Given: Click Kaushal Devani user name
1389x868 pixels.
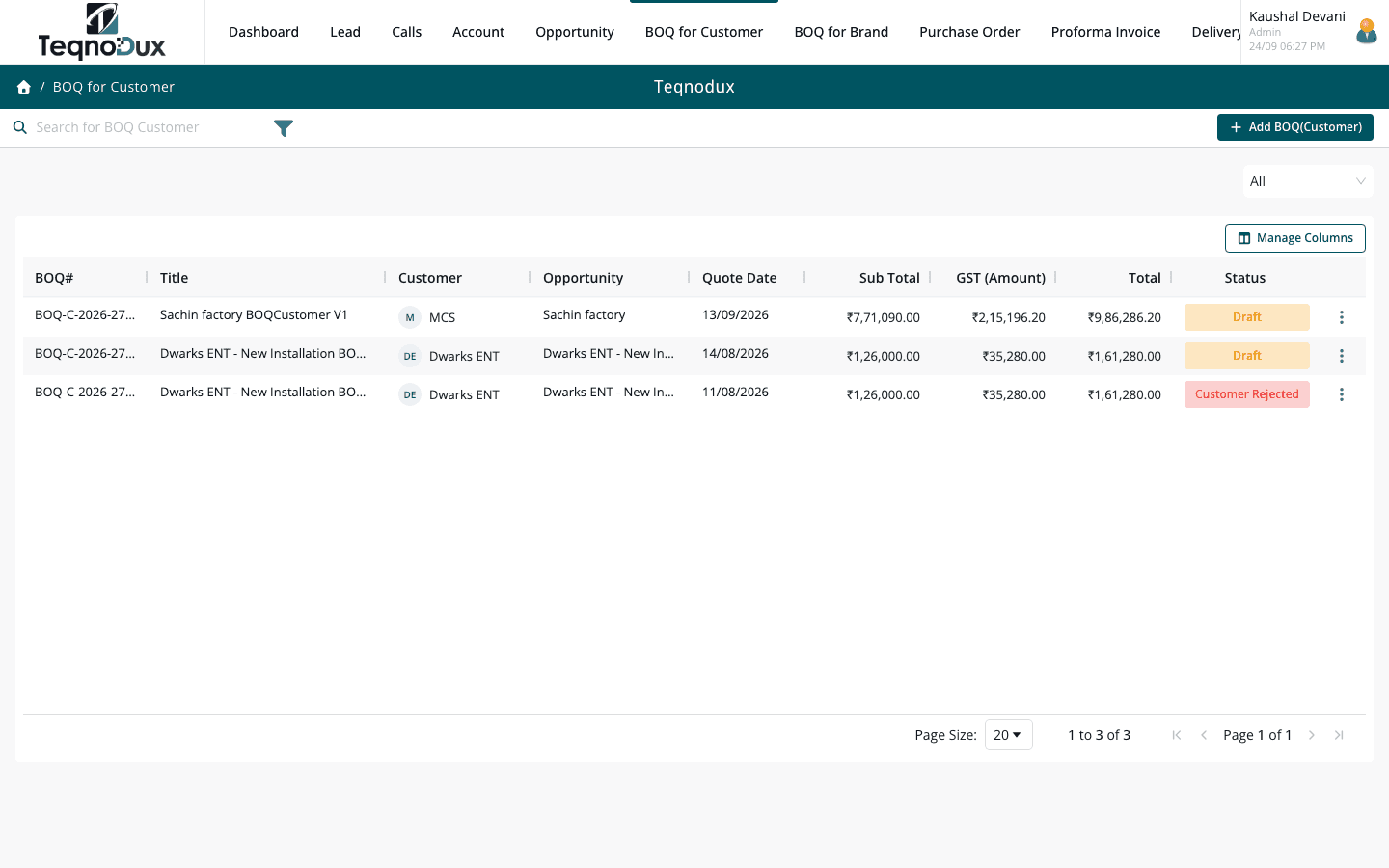Looking at the screenshot, I should 1297,16.
